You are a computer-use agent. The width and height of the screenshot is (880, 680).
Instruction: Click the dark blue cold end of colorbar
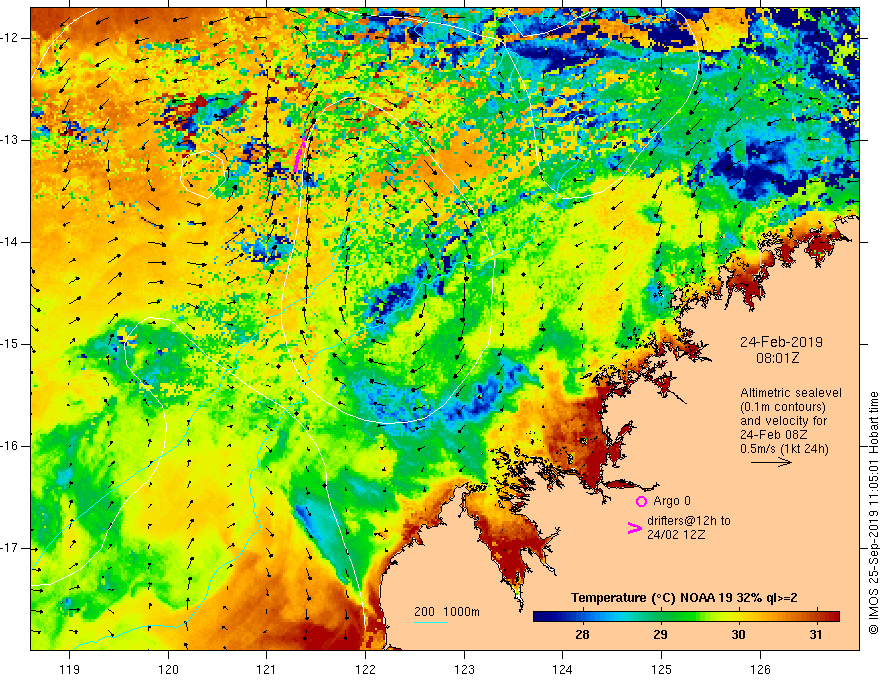click(544, 617)
